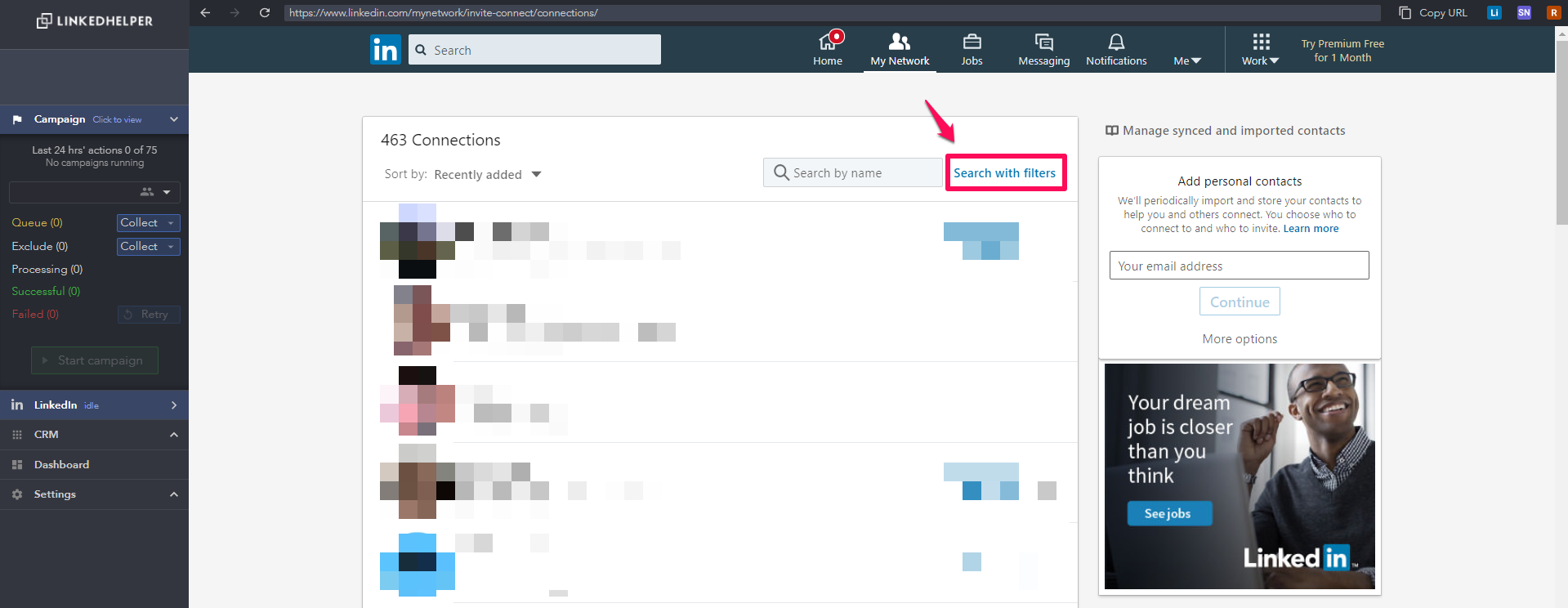The width and height of the screenshot is (1568, 608).
Task: Click the Learn more link
Action: pos(1311,229)
